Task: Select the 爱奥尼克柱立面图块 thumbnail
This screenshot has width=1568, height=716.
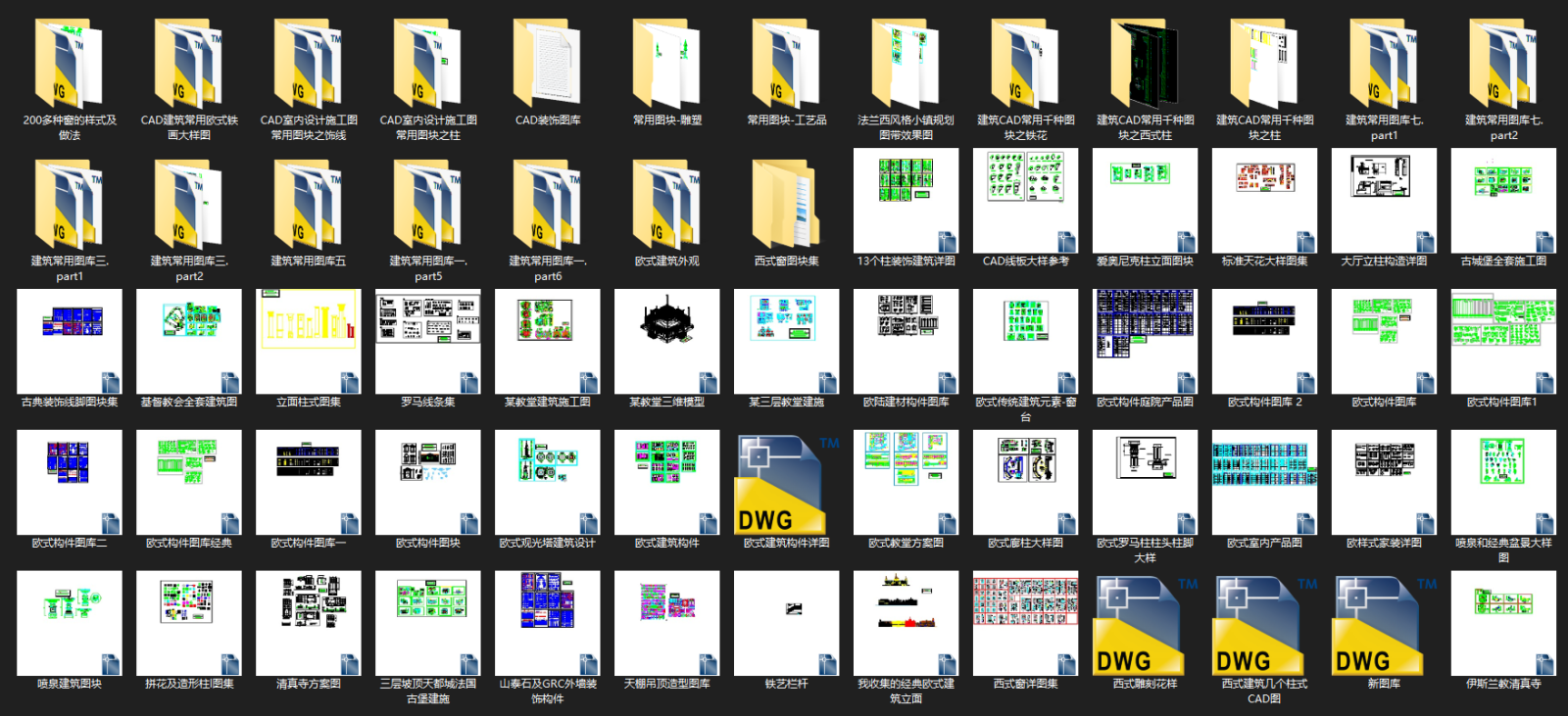Action: click(x=1145, y=201)
